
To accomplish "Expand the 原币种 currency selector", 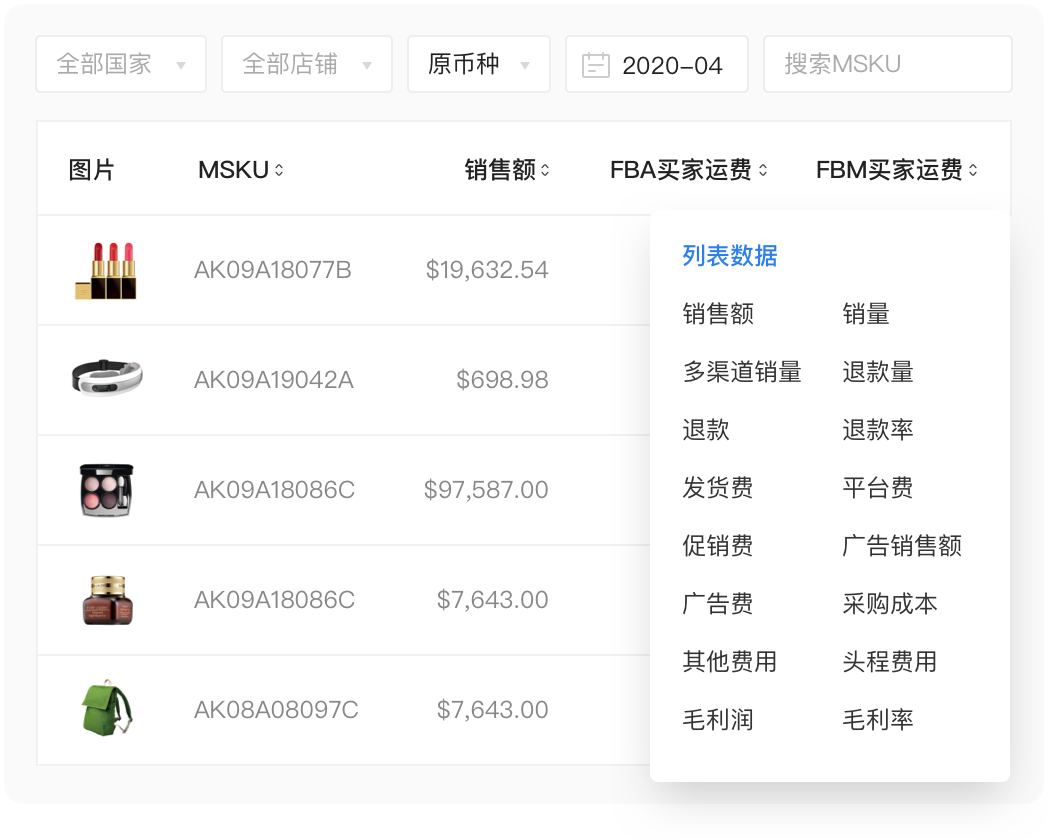I will point(478,63).
